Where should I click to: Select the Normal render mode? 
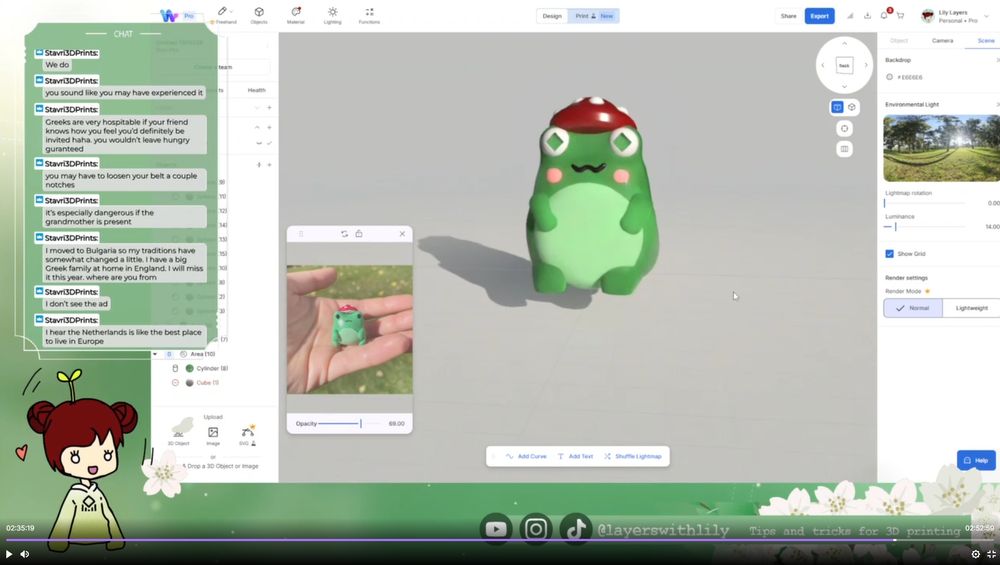913,308
